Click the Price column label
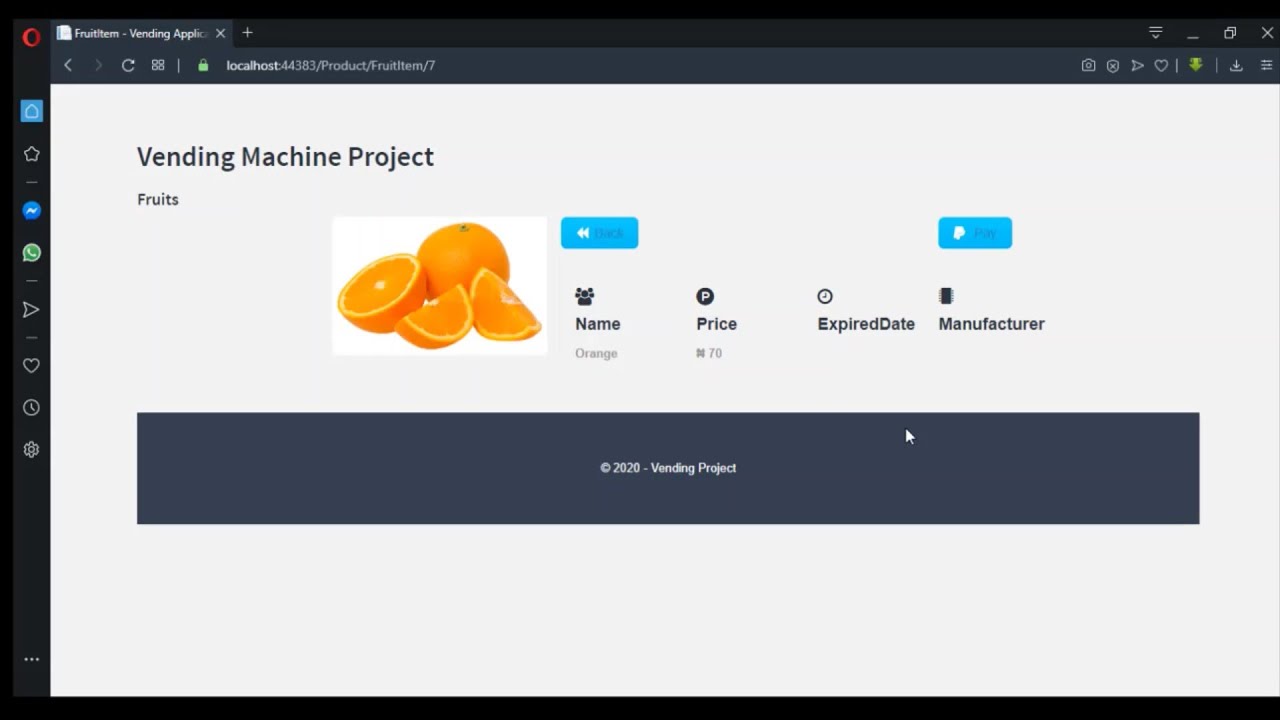This screenshot has height=720, width=1280. coord(717,324)
